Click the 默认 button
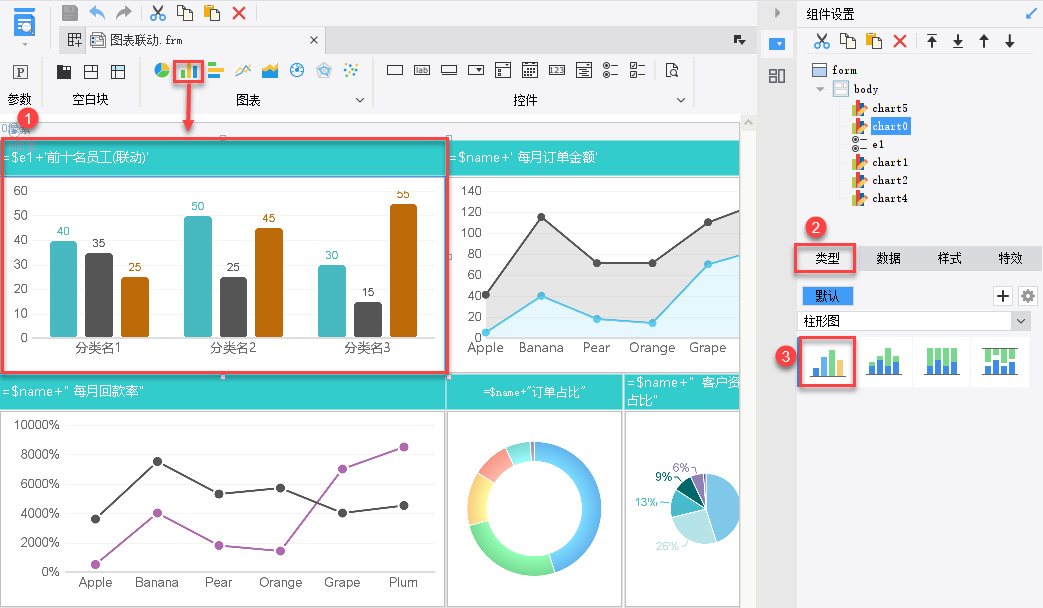 [x=827, y=296]
